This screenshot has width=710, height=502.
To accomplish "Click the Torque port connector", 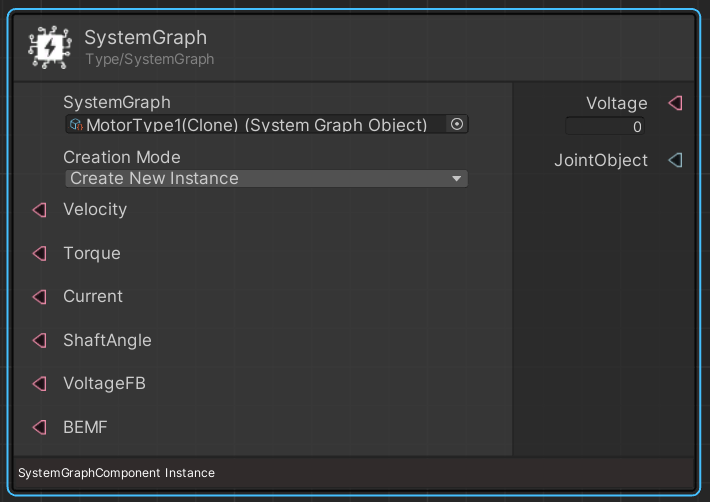I will pos(40,253).
